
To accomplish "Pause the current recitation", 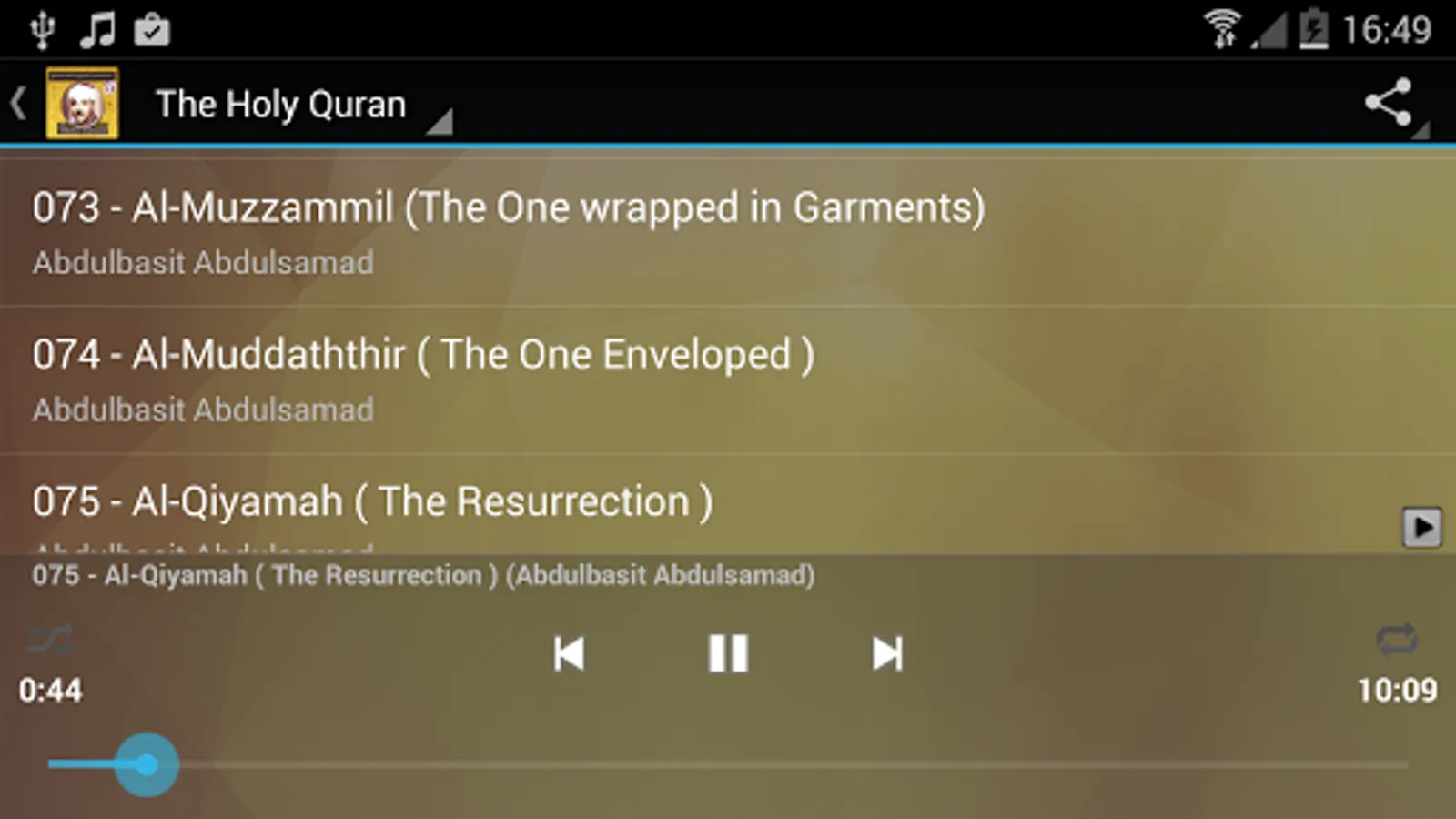I will coord(728,653).
